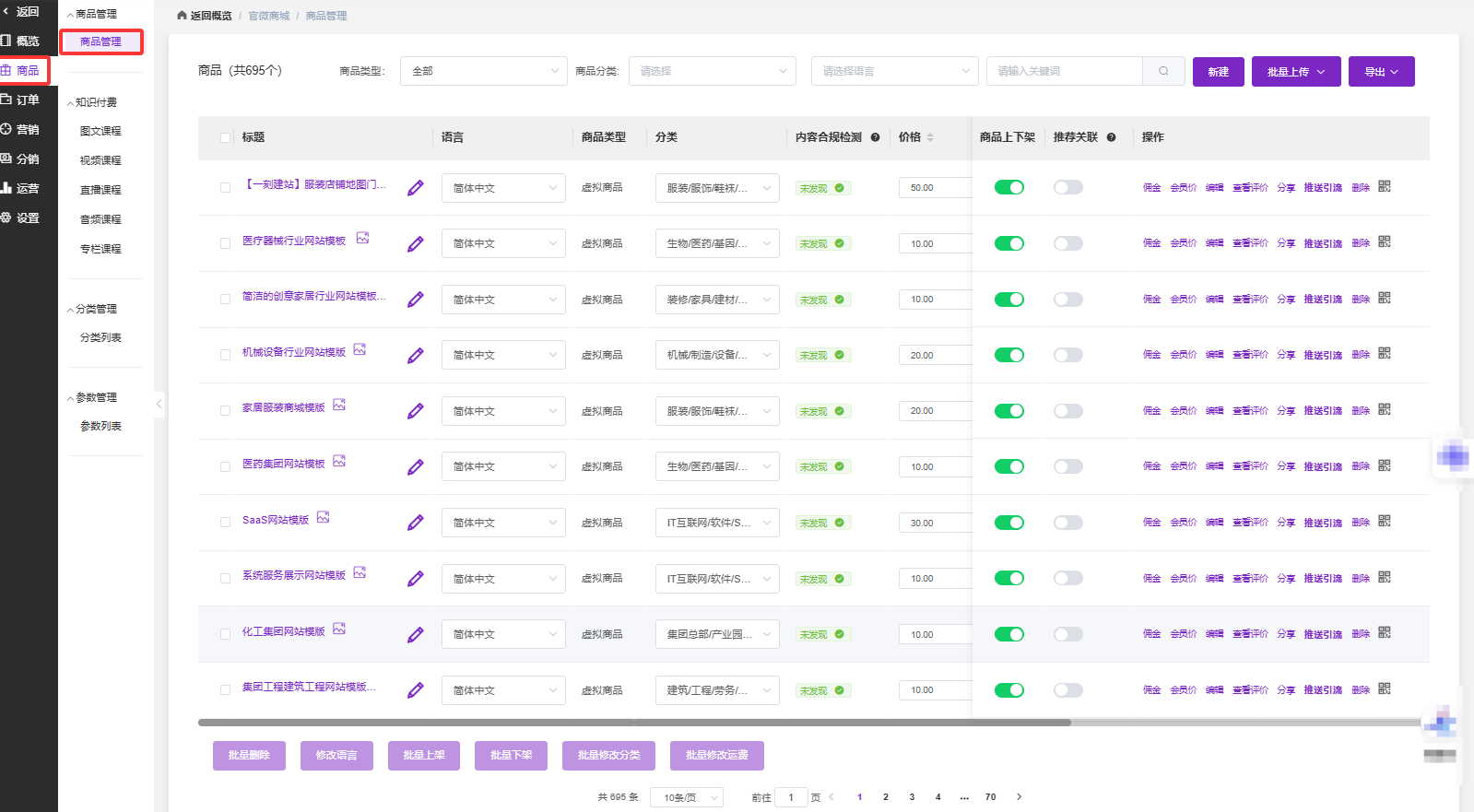The height and width of the screenshot is (812, 1474).
Task: Open the 商品类型 dropdown showing 全部
Action: [x=483, y=71]
